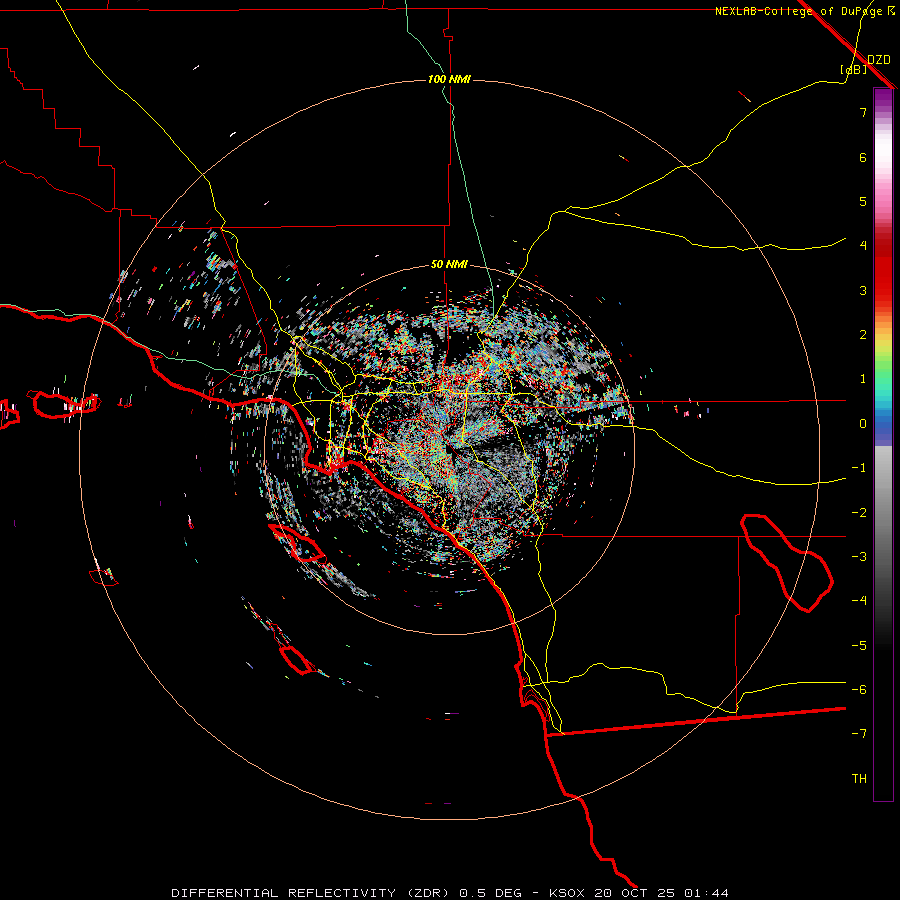This screenshot has width=900, height=900.
Task: Click the -3 value on color scale
Action: pyautogui.click(x=859, y=557)
